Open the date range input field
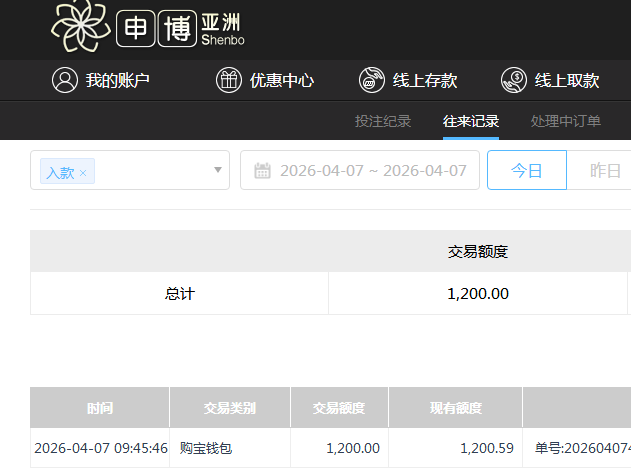 360,170
